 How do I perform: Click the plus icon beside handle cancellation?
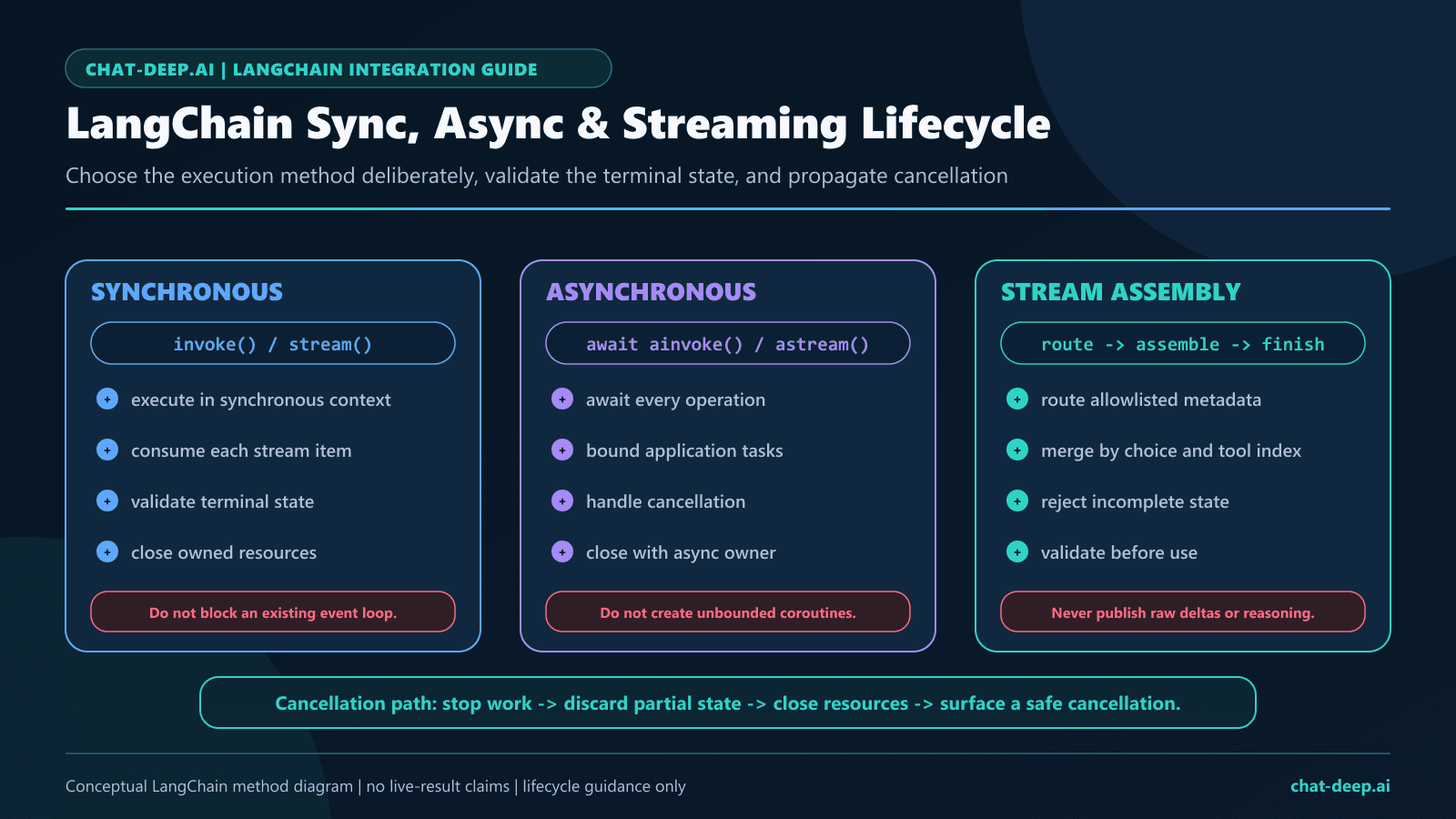[x=562, y=500]
